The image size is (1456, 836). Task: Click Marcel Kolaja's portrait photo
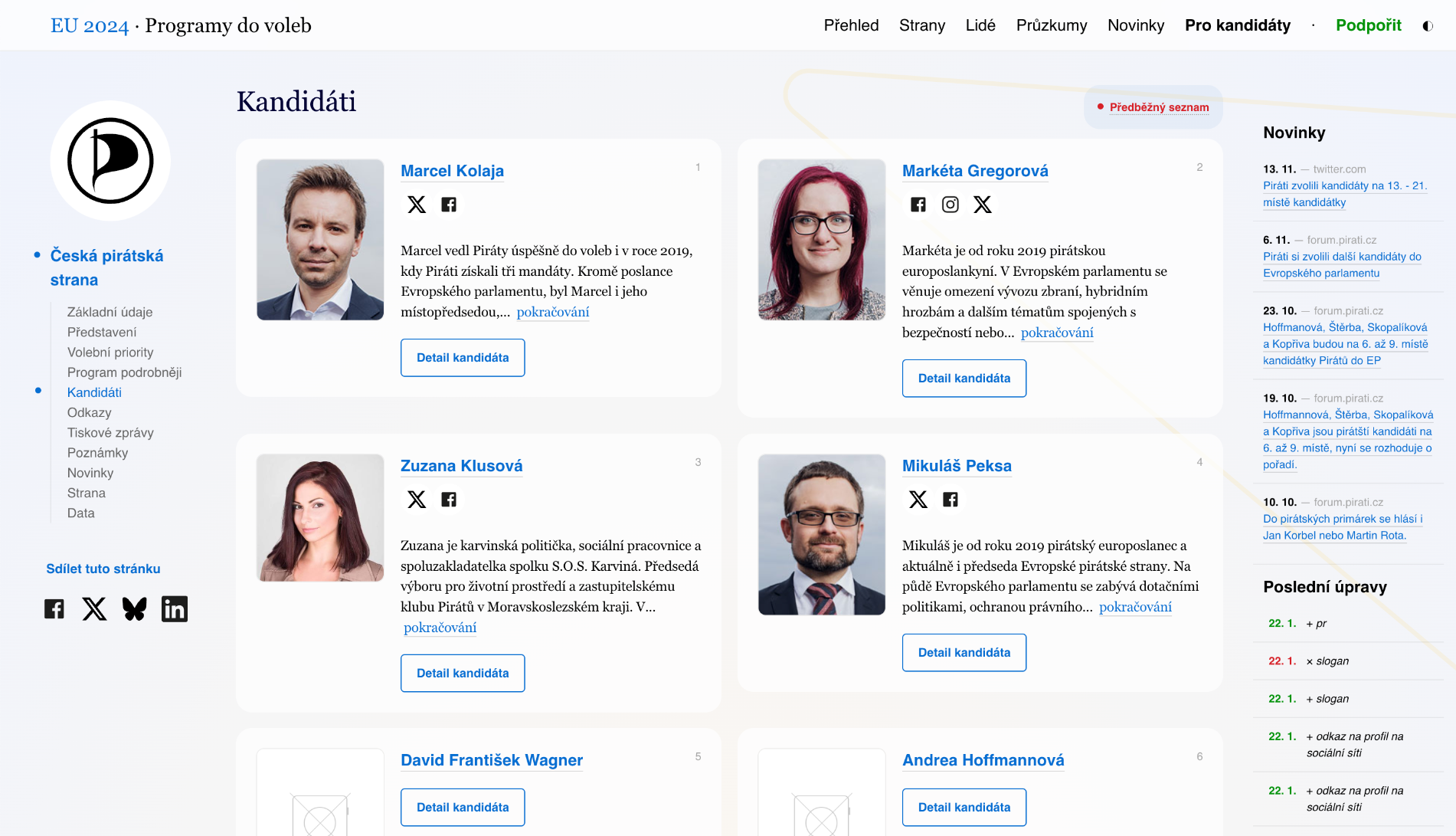(320, 239)
